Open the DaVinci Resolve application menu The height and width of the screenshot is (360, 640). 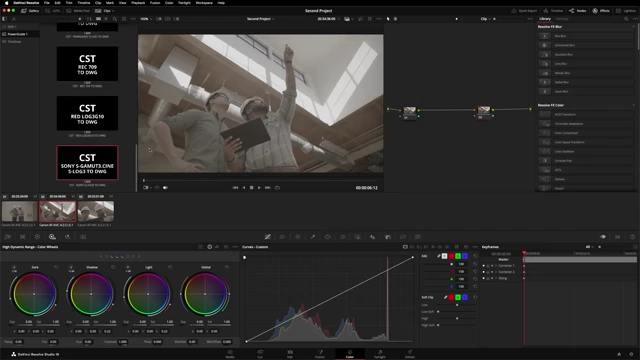coord(26,2)
